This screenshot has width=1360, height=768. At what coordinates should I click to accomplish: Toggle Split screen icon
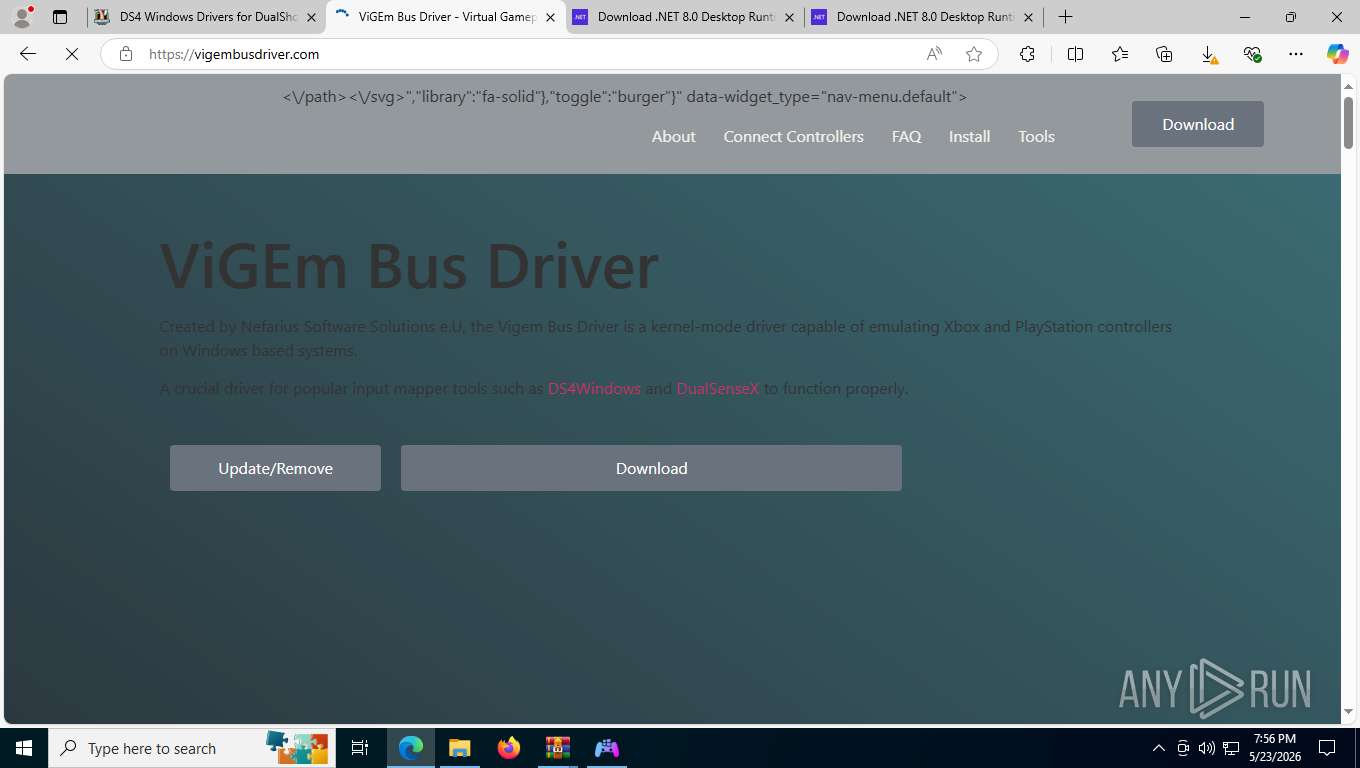pos(1075,54)
